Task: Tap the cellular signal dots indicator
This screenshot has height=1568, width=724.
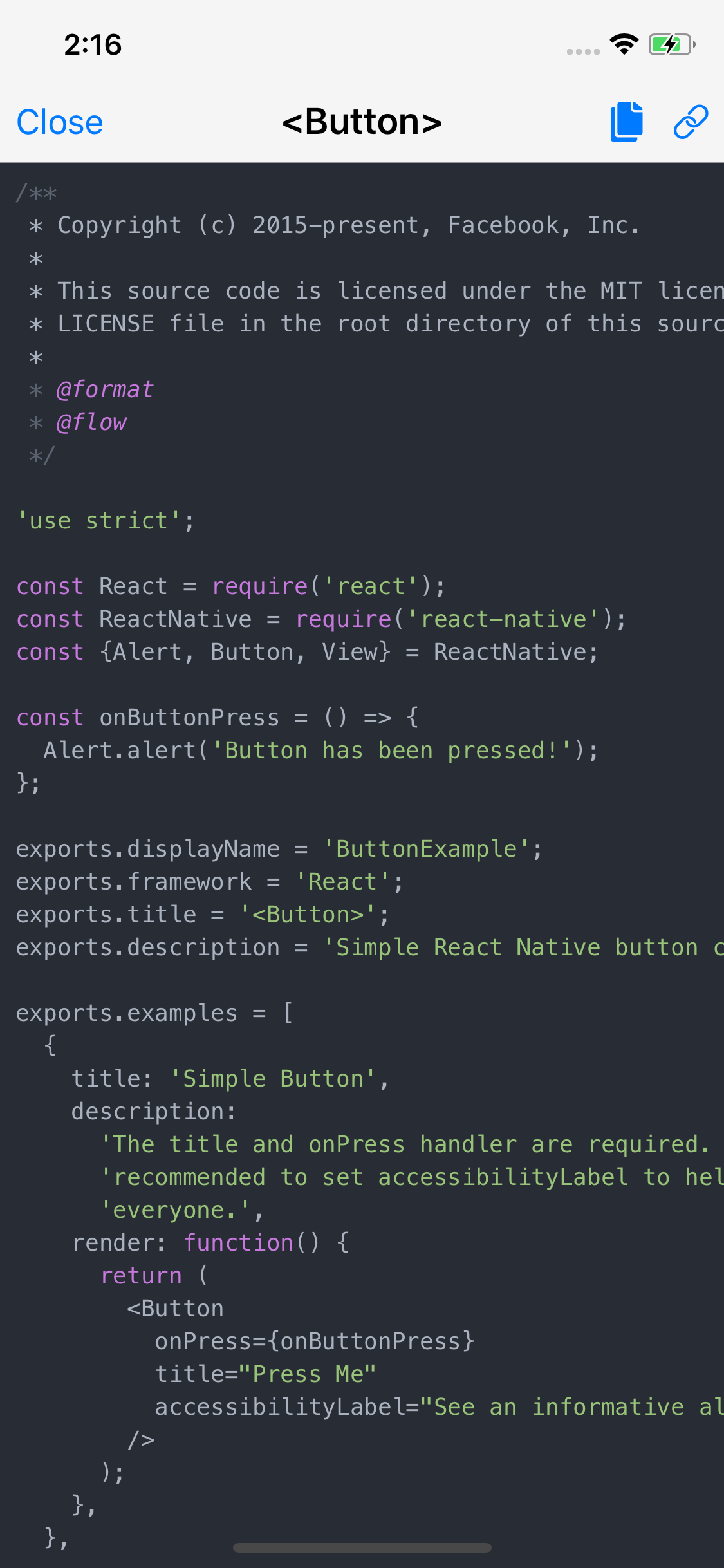Action: (582, 50)
